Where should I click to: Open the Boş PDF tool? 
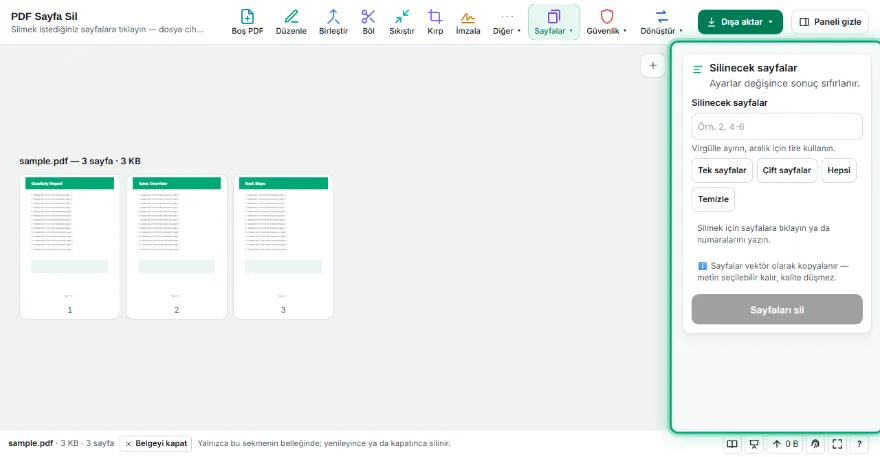(247, 22)
